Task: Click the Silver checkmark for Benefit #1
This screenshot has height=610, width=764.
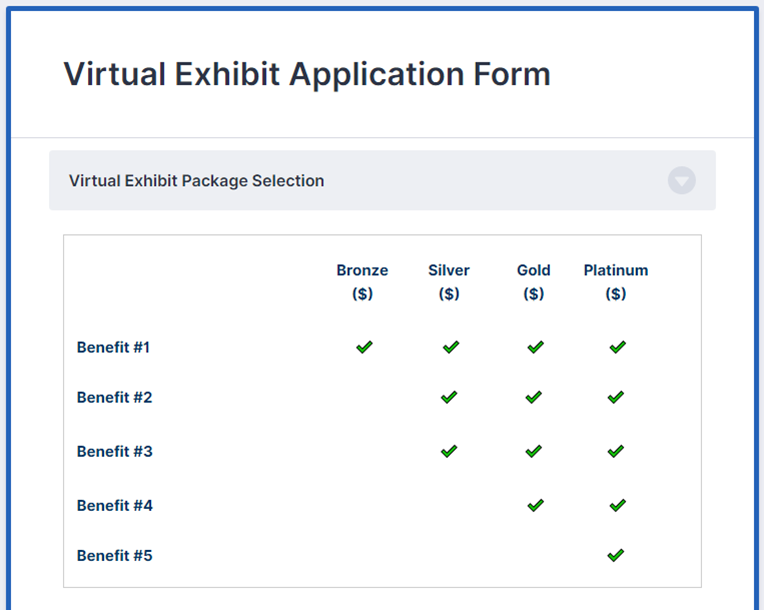Action: tap(450, 347)
